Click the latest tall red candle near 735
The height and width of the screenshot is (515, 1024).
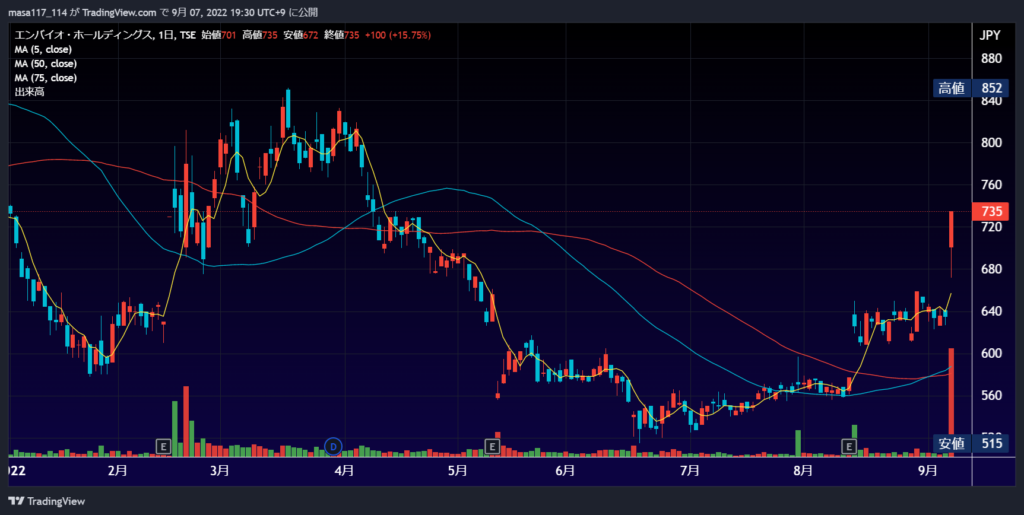point(952,230)
